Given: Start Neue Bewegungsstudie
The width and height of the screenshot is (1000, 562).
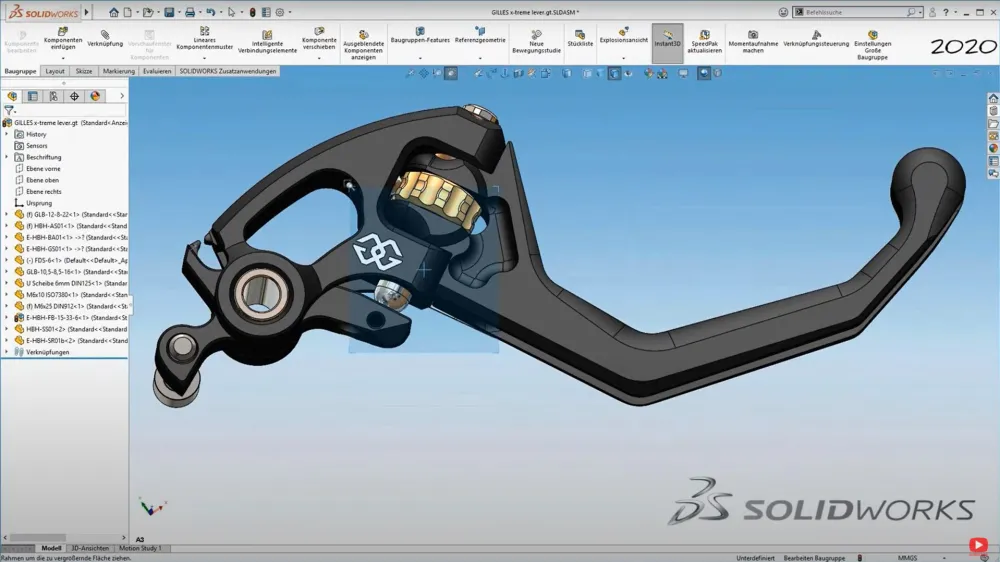Looking at the screenshot, I should (536, 42).
